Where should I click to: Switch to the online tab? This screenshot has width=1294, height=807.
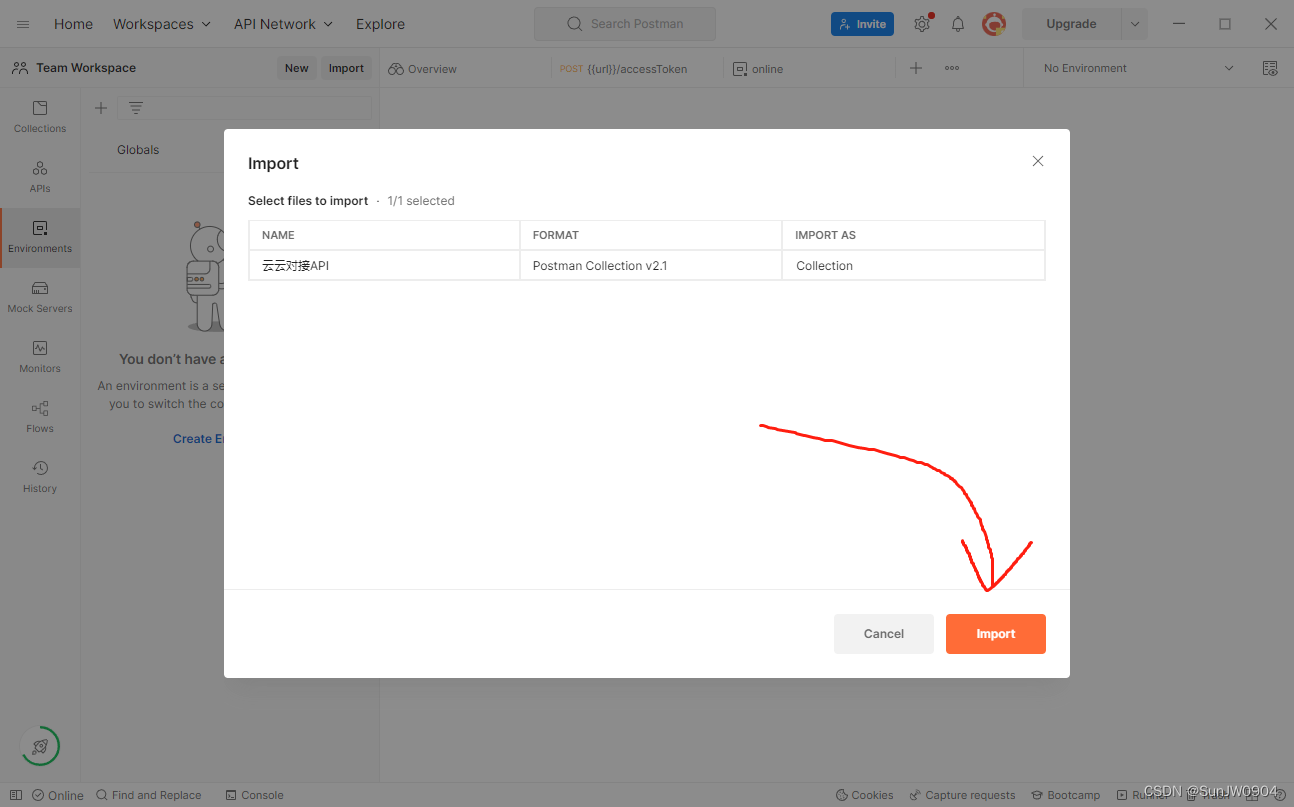[758, 69]
